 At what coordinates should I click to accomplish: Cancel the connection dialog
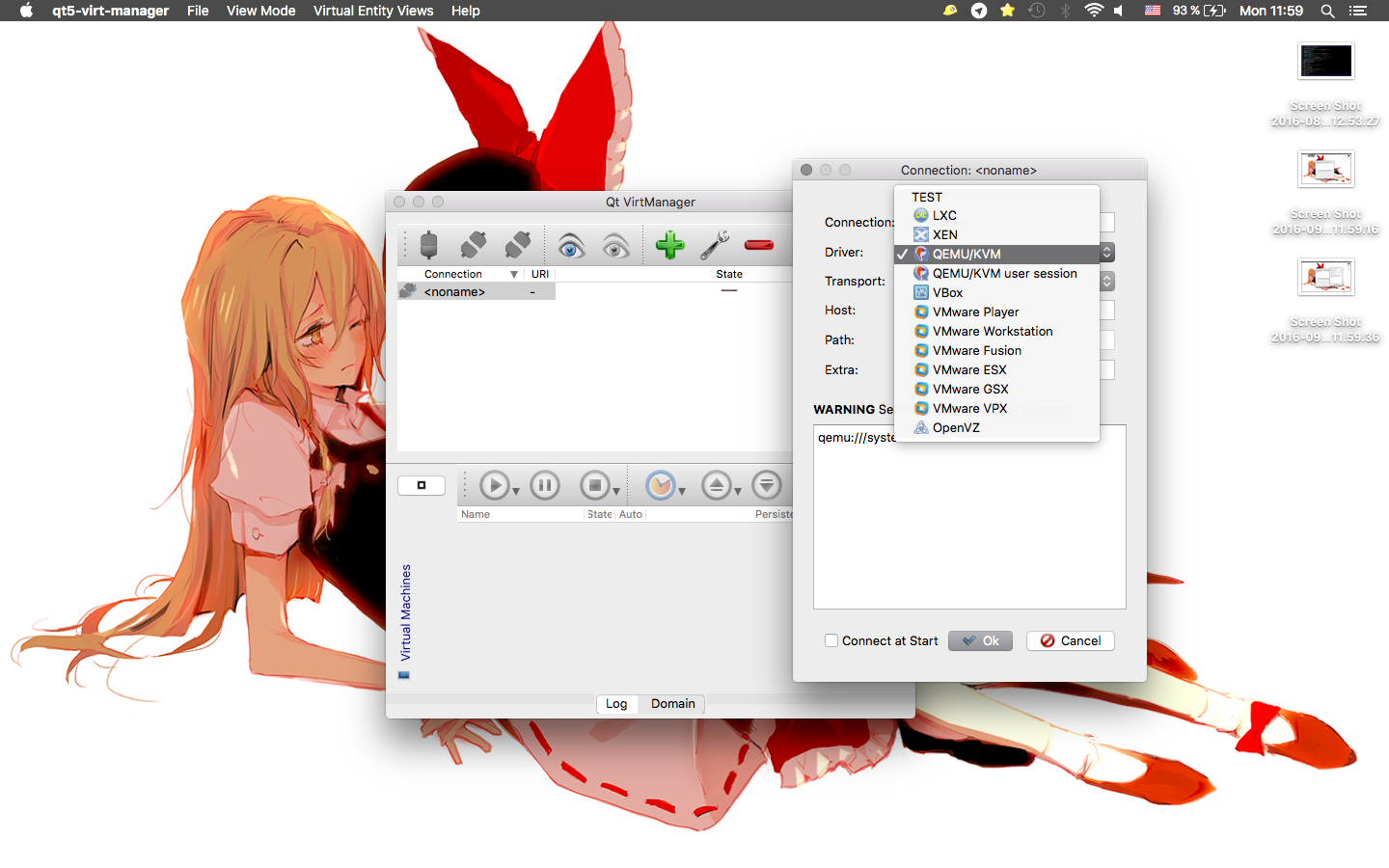1071,640
